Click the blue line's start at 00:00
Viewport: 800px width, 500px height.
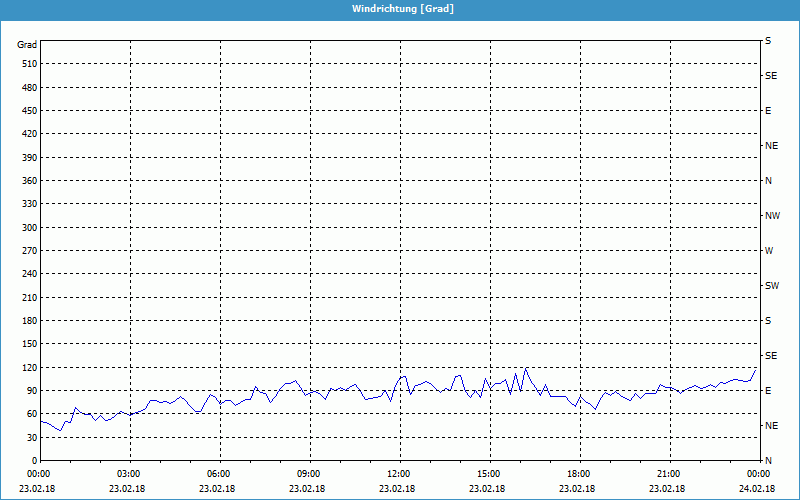(x=41, y=421)
